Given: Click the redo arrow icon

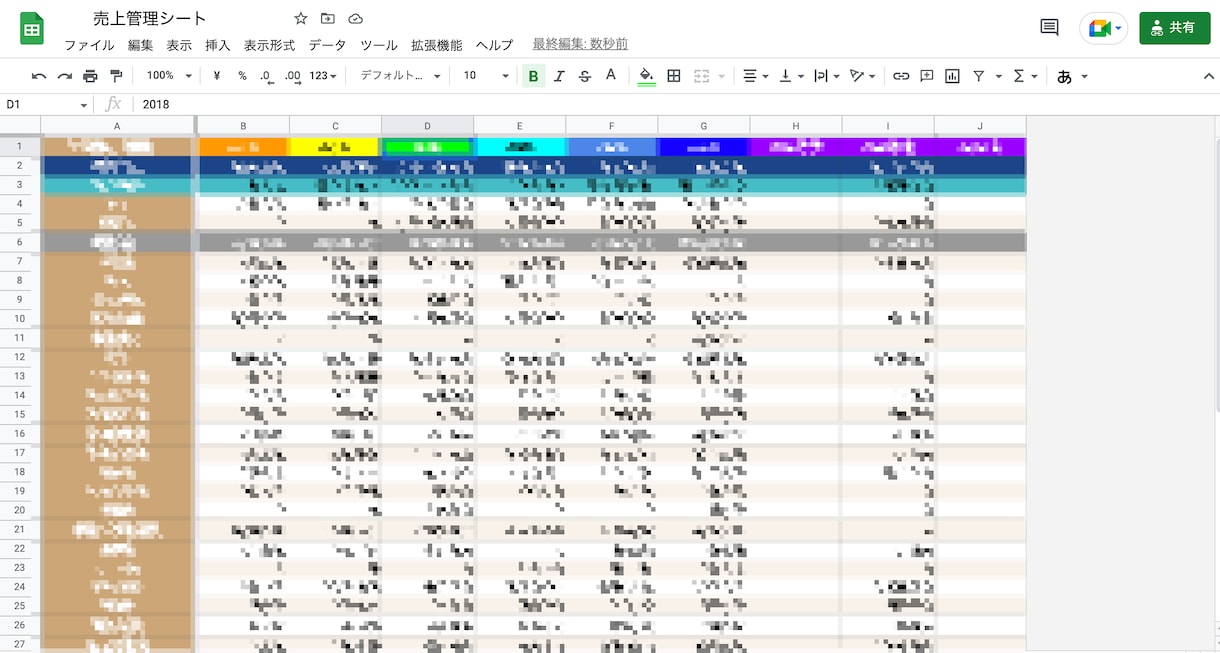Looking at the screenshot, I should [x=65, y=76].
